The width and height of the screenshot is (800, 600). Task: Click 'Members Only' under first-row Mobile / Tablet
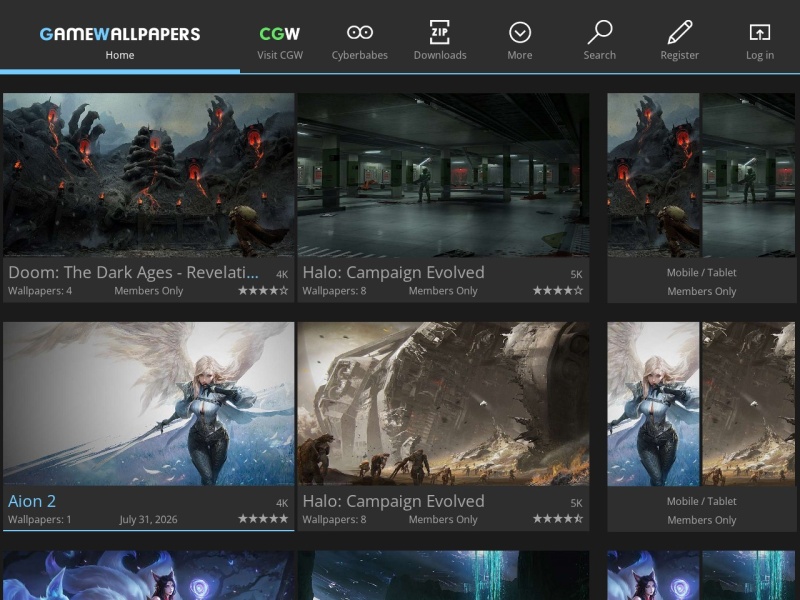(702, 291)
